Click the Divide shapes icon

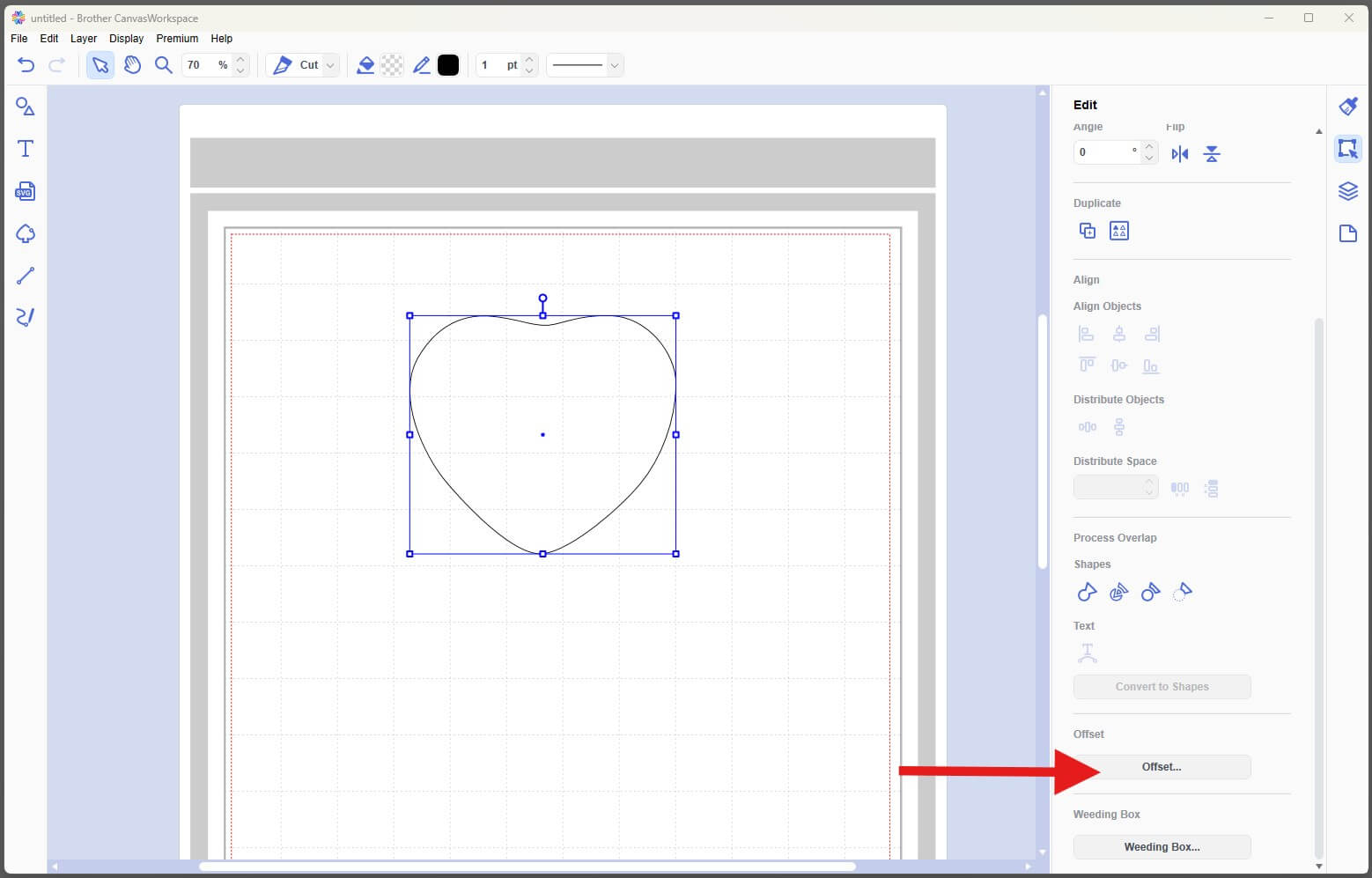(x=1118, y=592)
